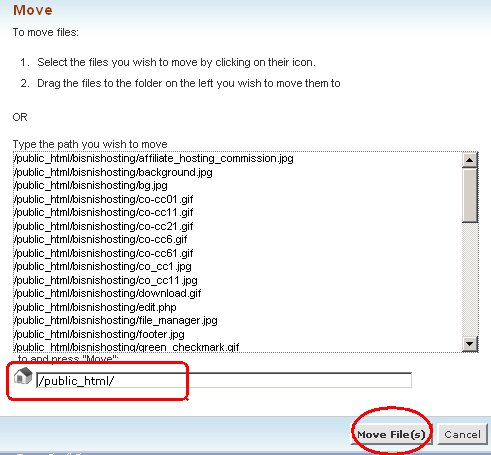Click the scrollbar down arrow

coord(470,343)
